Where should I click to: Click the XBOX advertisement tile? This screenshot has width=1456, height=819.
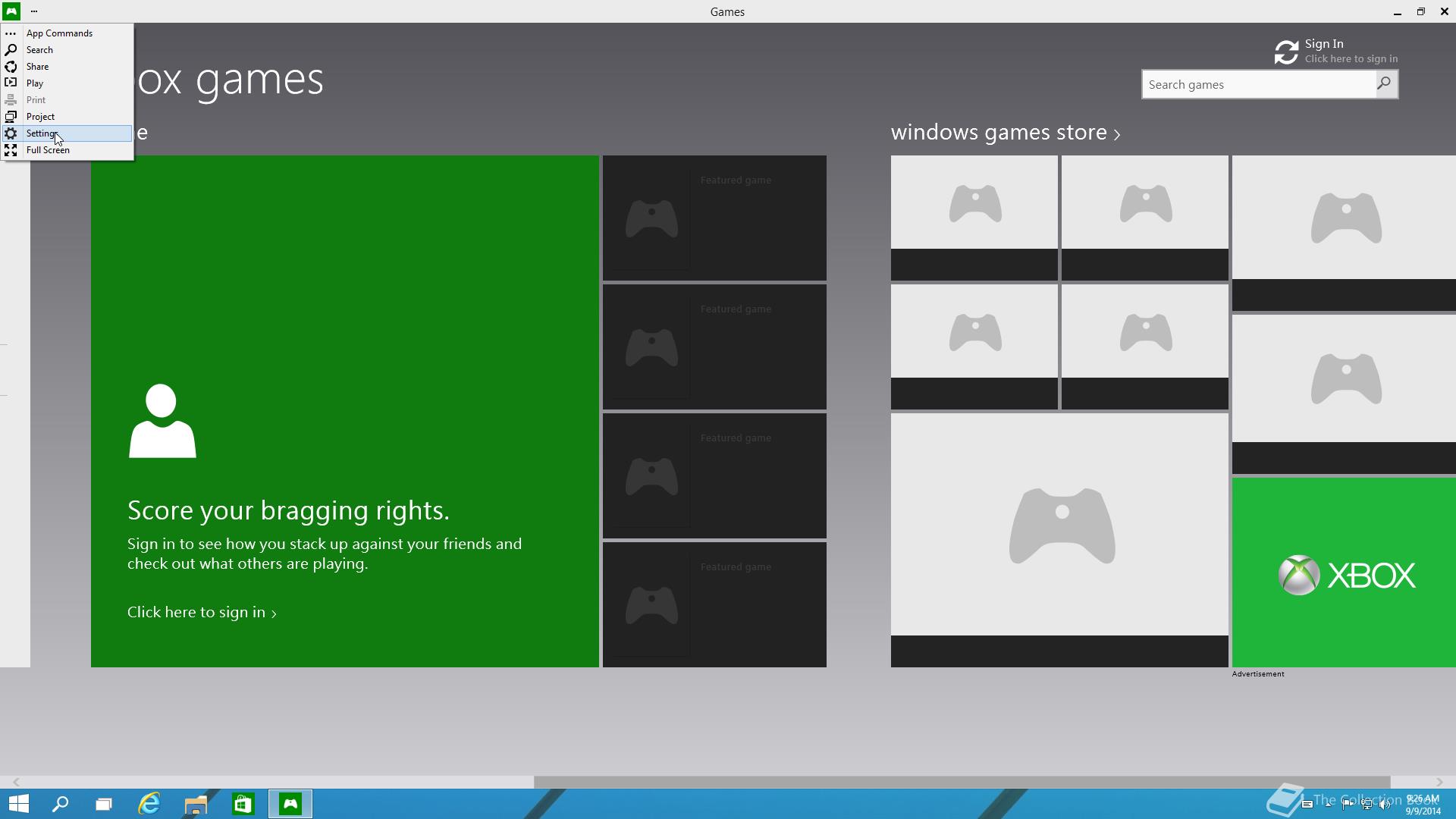1344,573
